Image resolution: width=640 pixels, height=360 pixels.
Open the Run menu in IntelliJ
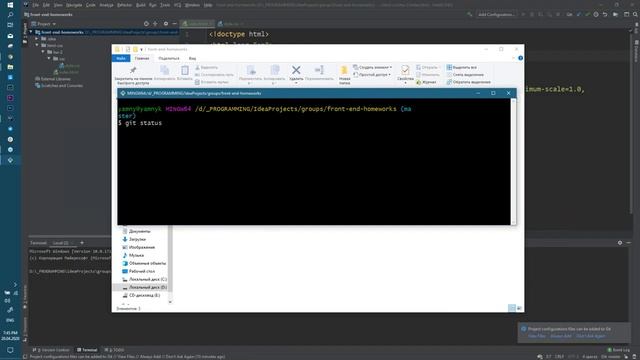pos(153,5)
